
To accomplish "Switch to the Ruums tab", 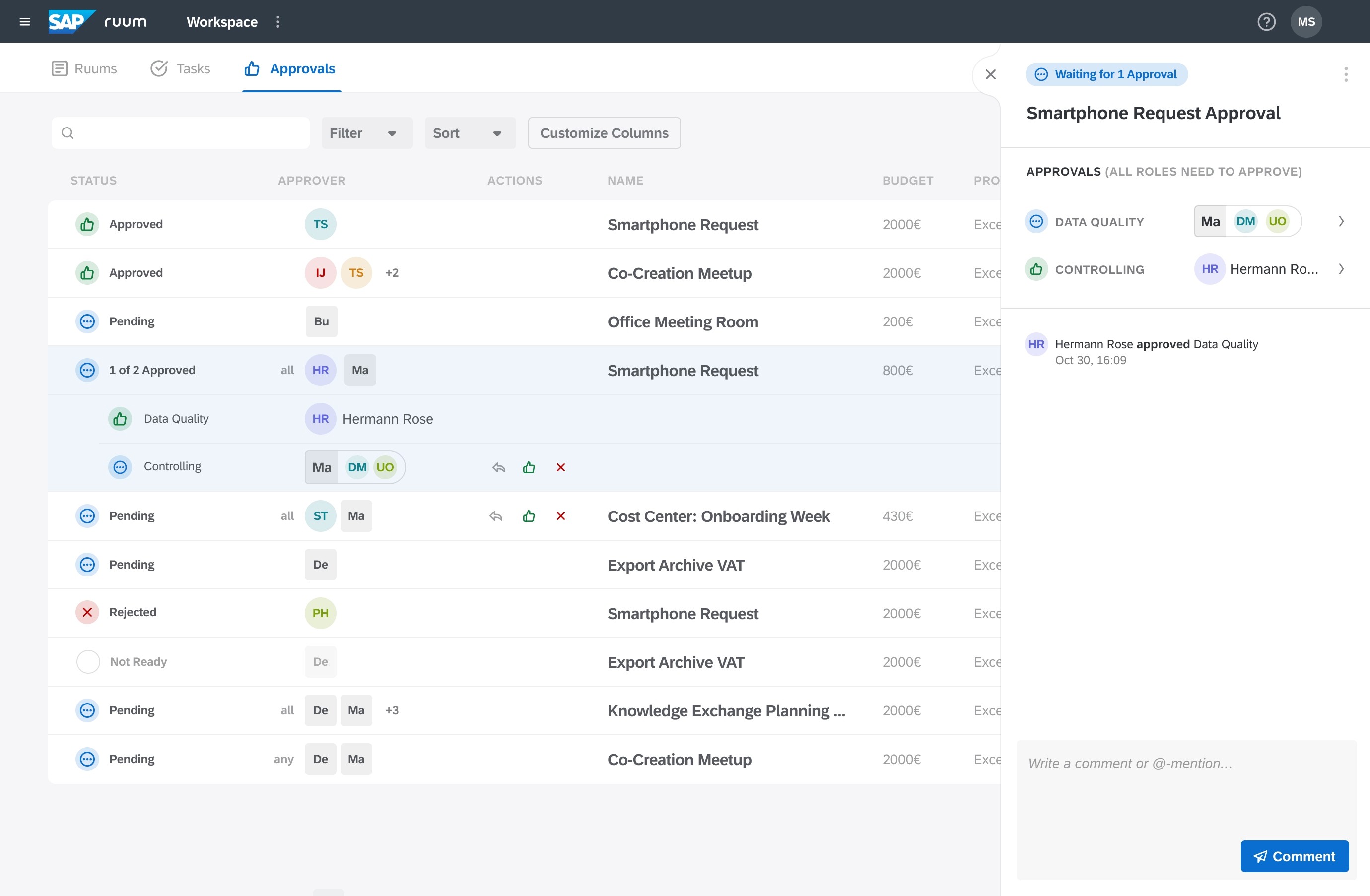I will tap(84, 68).
